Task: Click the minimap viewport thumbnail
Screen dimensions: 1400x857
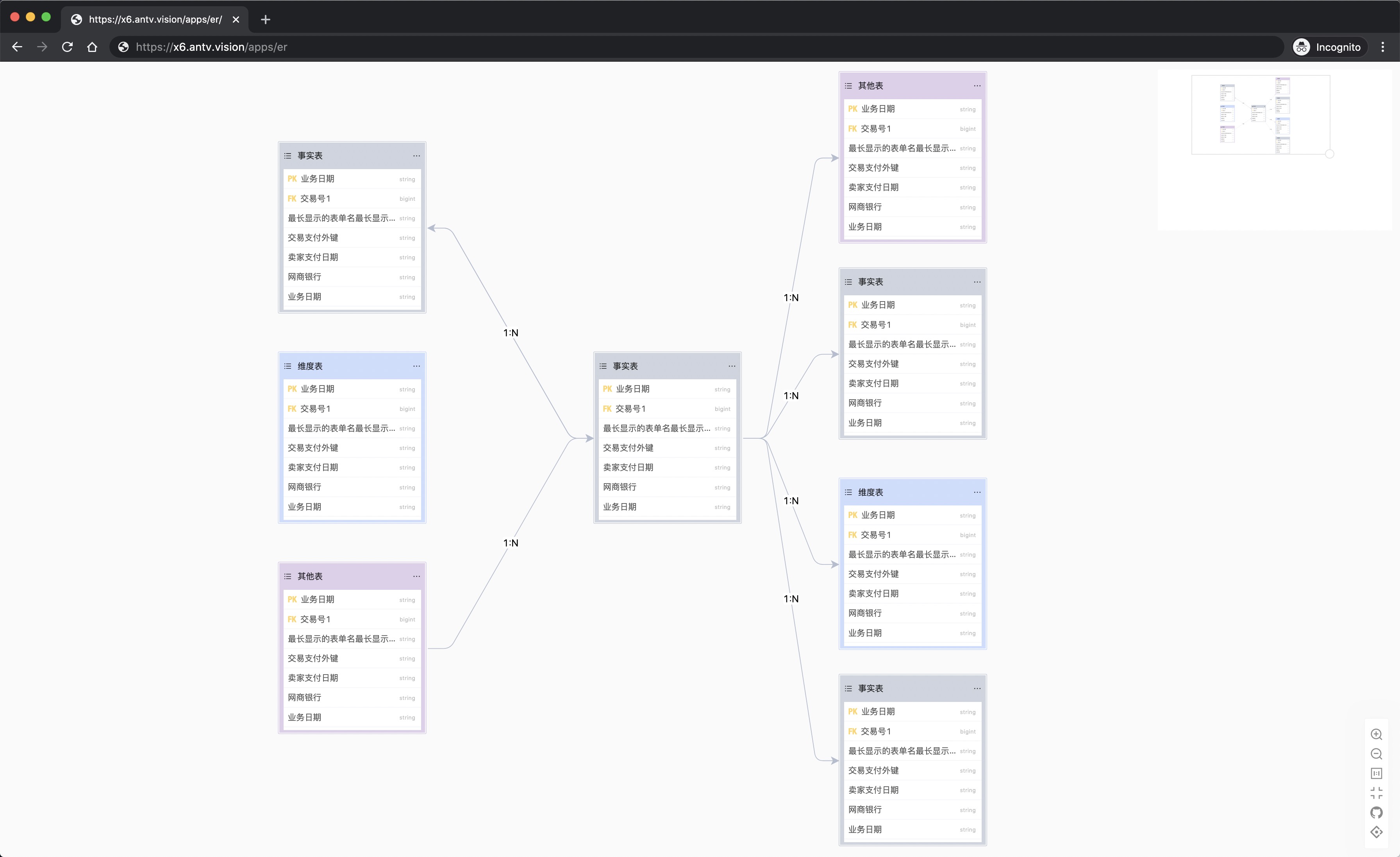Action: point(1260,115)
